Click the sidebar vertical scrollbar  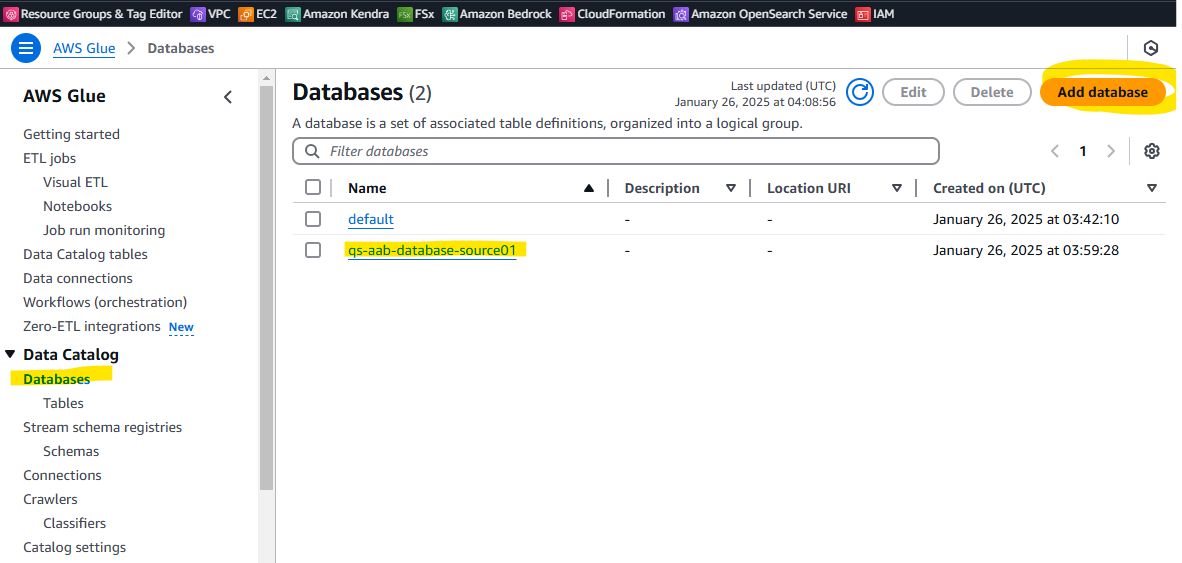coord(266,286)
